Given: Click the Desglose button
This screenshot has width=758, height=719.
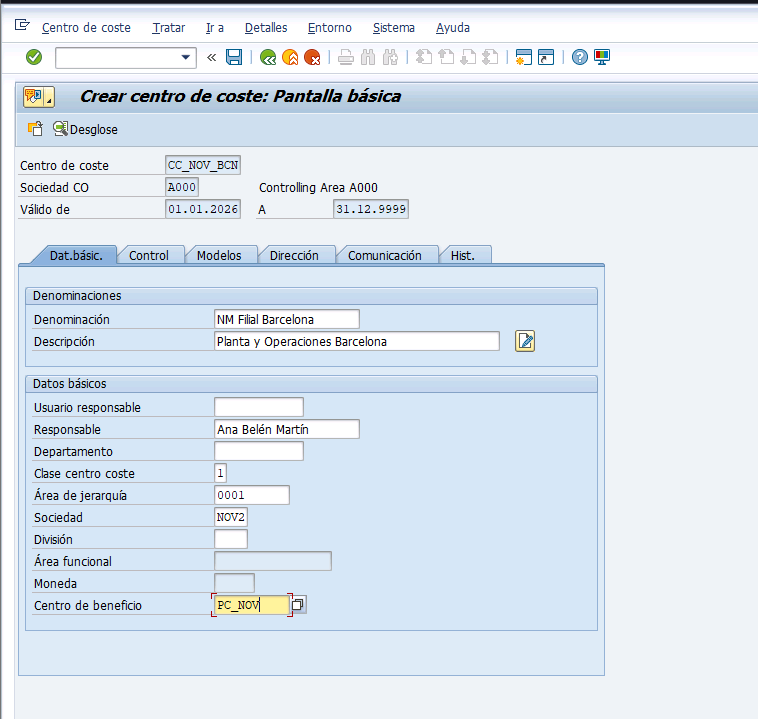Looking at the screenshot, I should point(86,129).
